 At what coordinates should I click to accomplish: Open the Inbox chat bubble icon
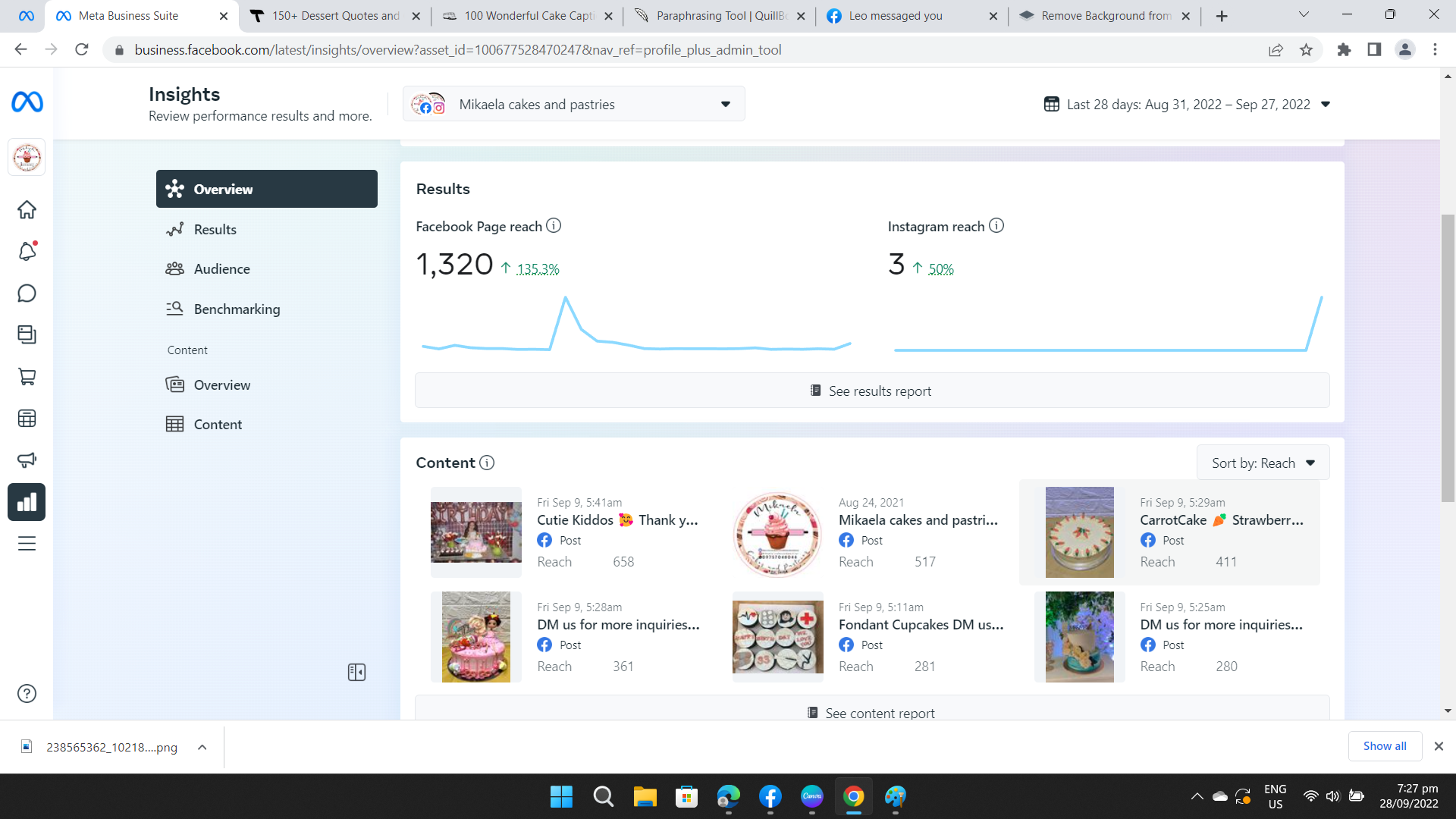point(27,293)
